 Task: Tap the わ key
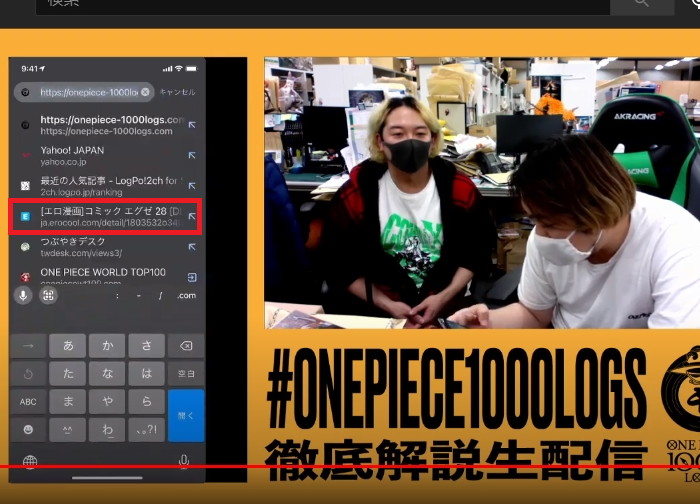coord(107,429)
